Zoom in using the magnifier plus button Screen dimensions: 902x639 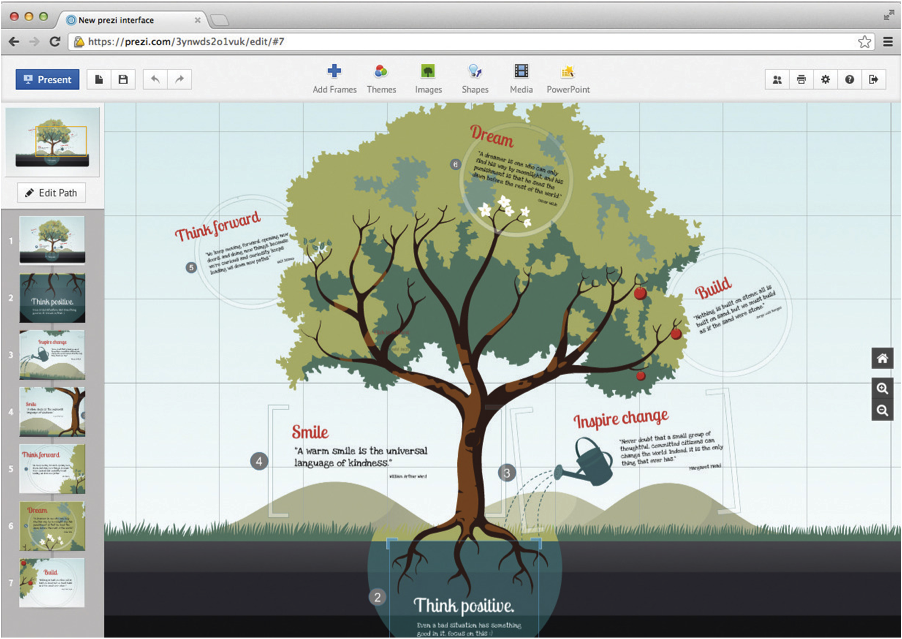[881, 388]
